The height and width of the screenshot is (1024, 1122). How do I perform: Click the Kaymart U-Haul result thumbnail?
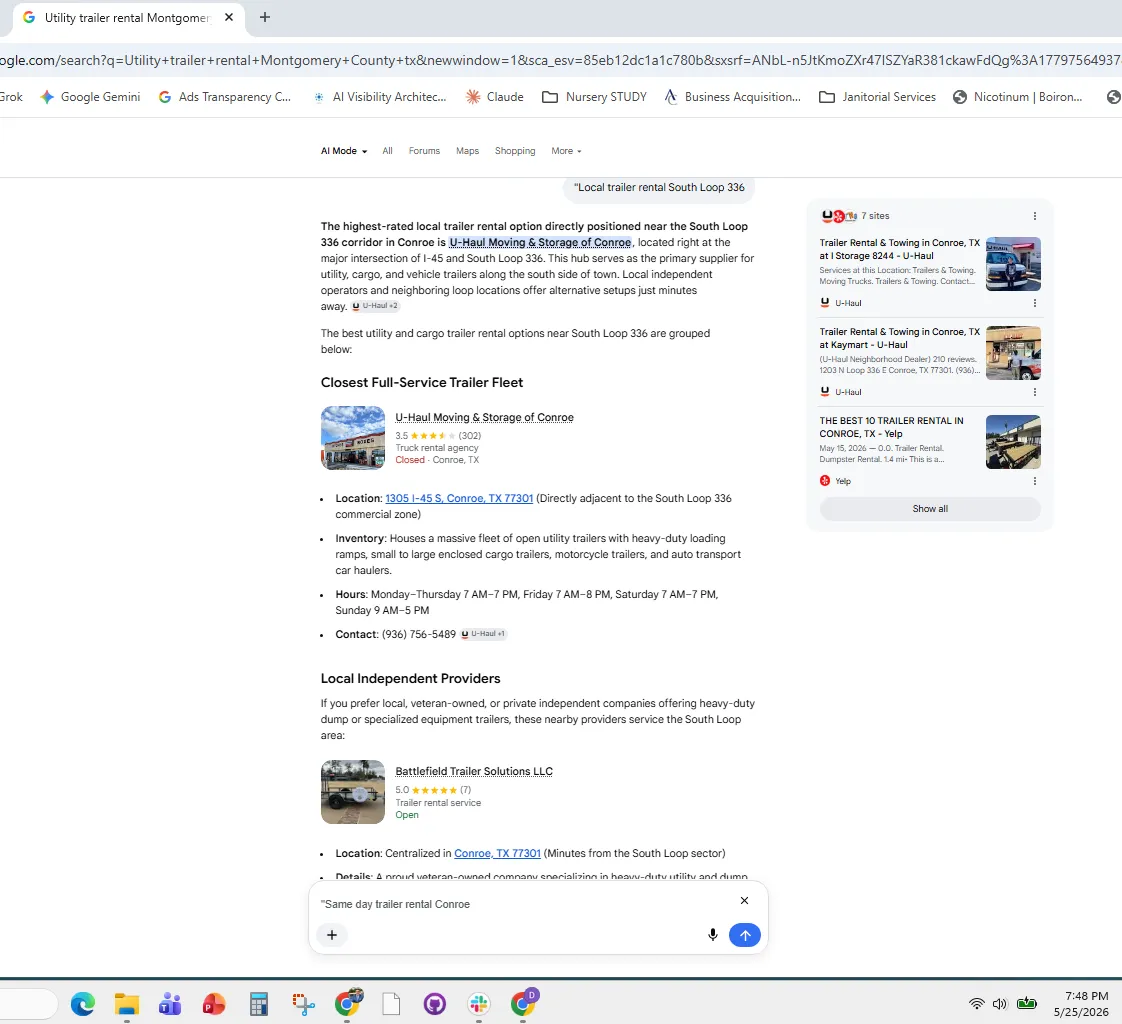pyautogui.click(x=1013, y=353)
